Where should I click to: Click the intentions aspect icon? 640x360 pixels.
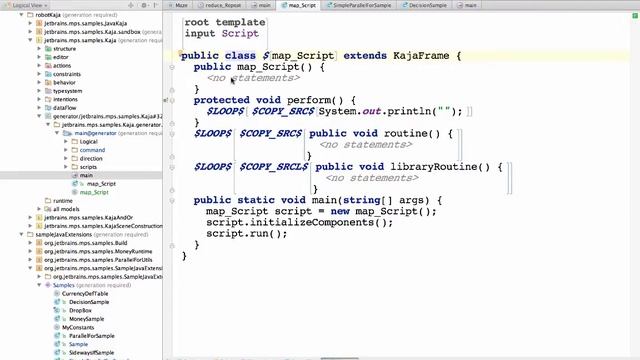48,99
